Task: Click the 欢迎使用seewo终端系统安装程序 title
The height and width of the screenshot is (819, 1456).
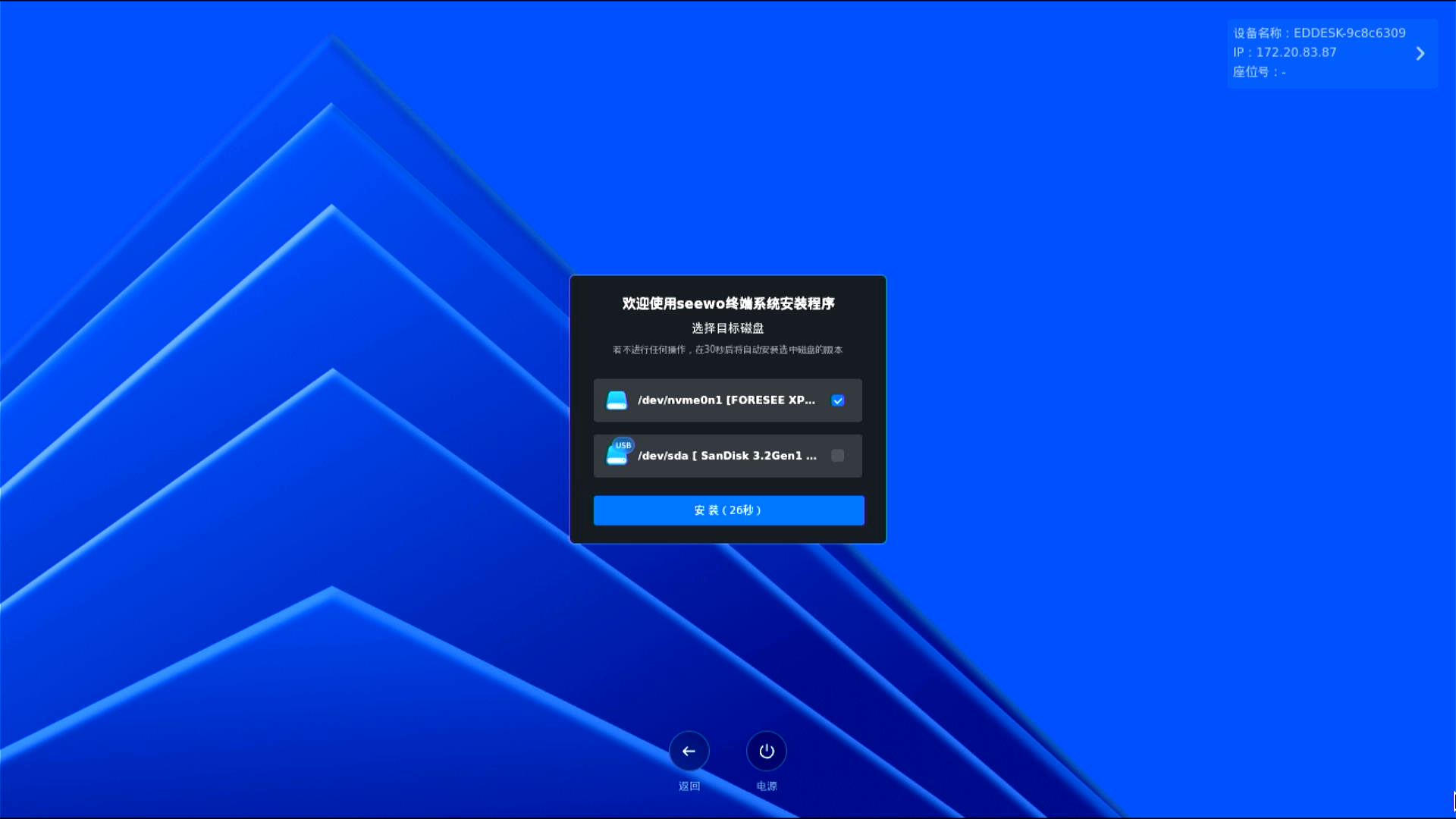Action: (728, 303)
